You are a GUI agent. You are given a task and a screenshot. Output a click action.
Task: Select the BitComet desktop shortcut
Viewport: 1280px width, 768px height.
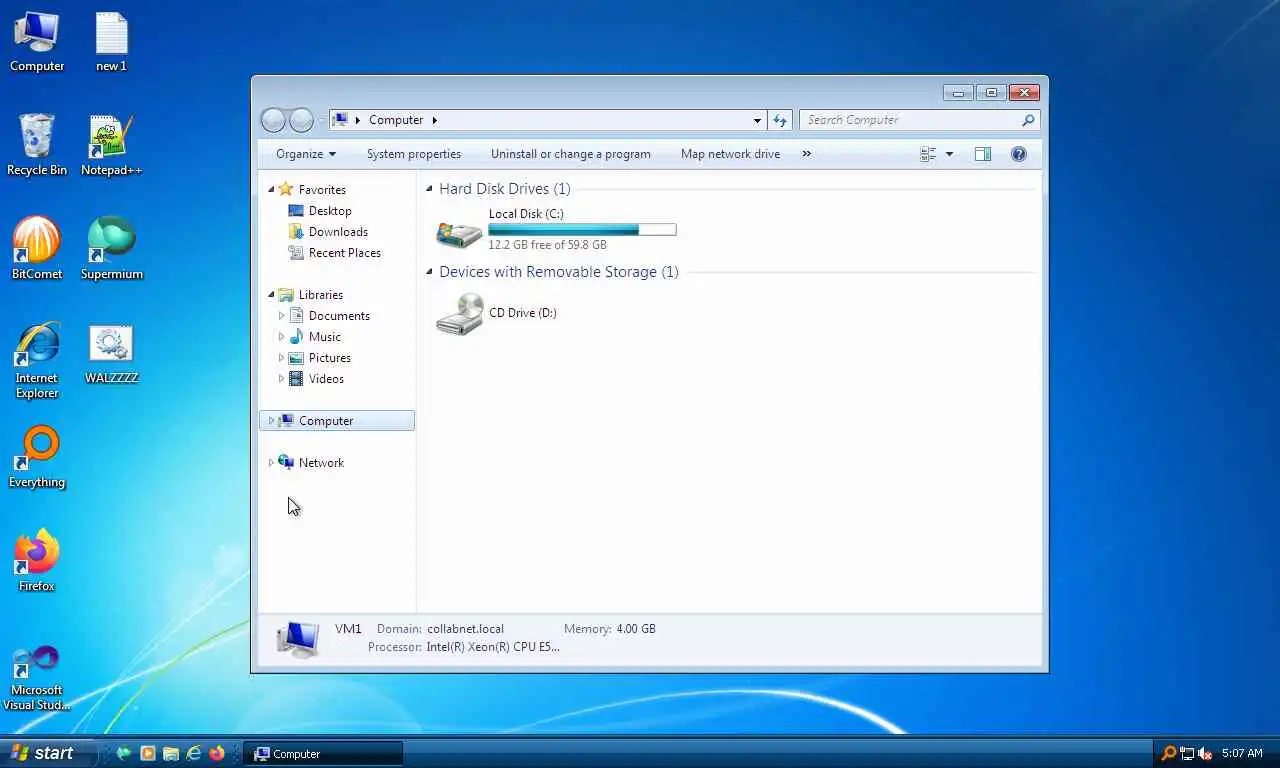(37, 249)
